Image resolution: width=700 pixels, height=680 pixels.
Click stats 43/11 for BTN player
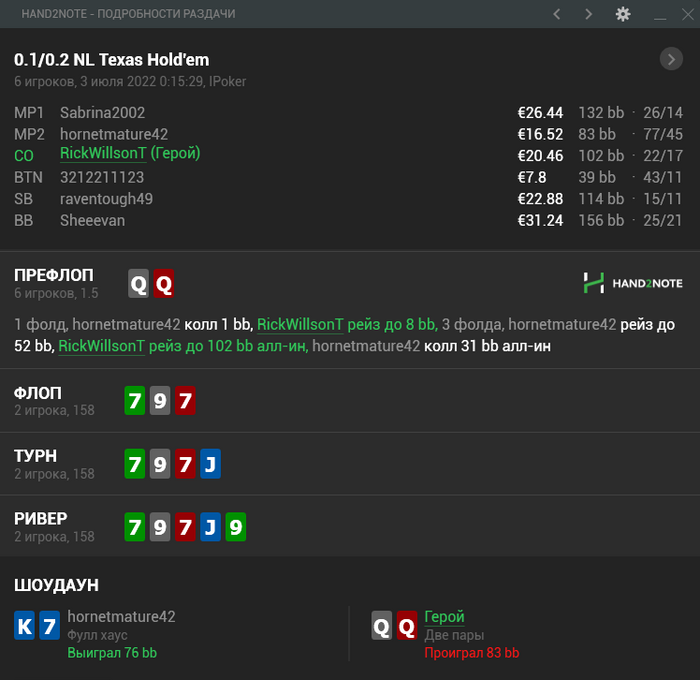coord(662,177)
